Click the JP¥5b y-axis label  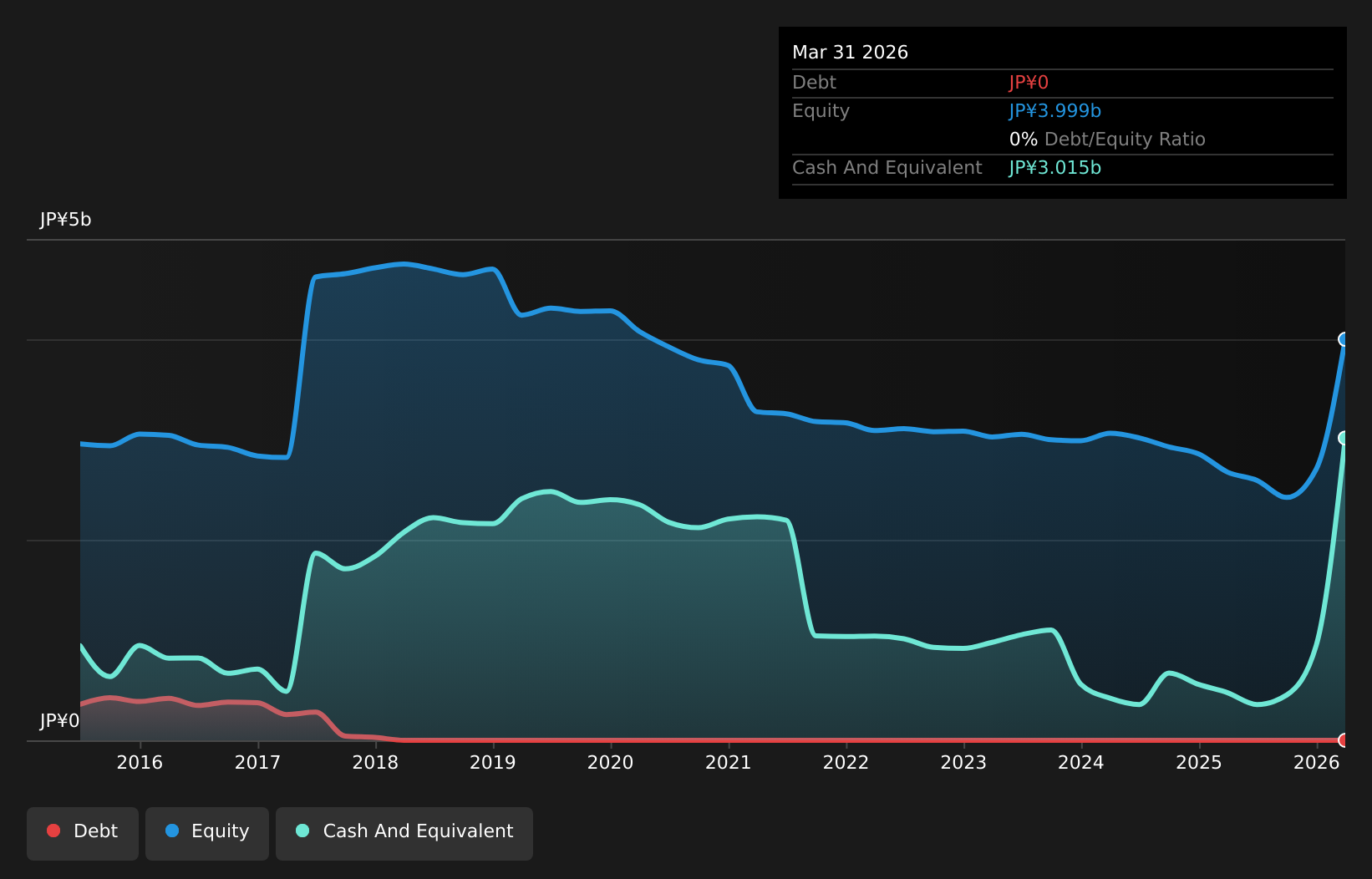click(x=65, y=220)
